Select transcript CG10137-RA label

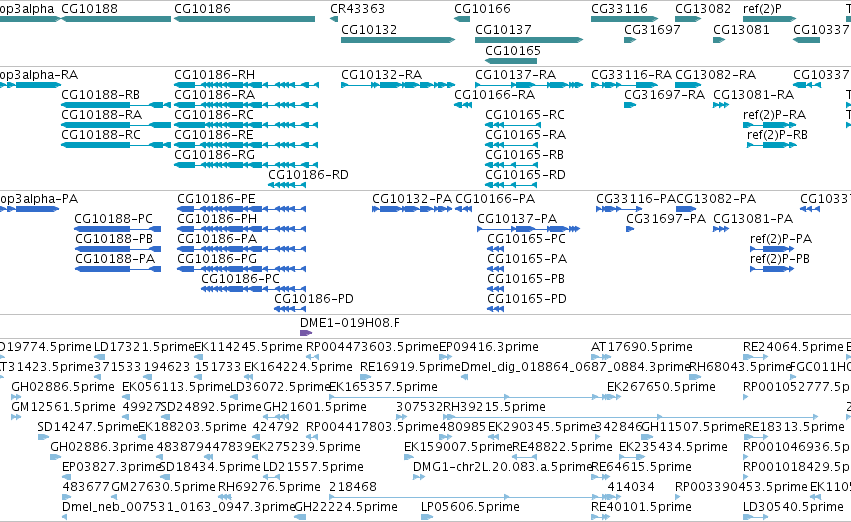[516, 74]
